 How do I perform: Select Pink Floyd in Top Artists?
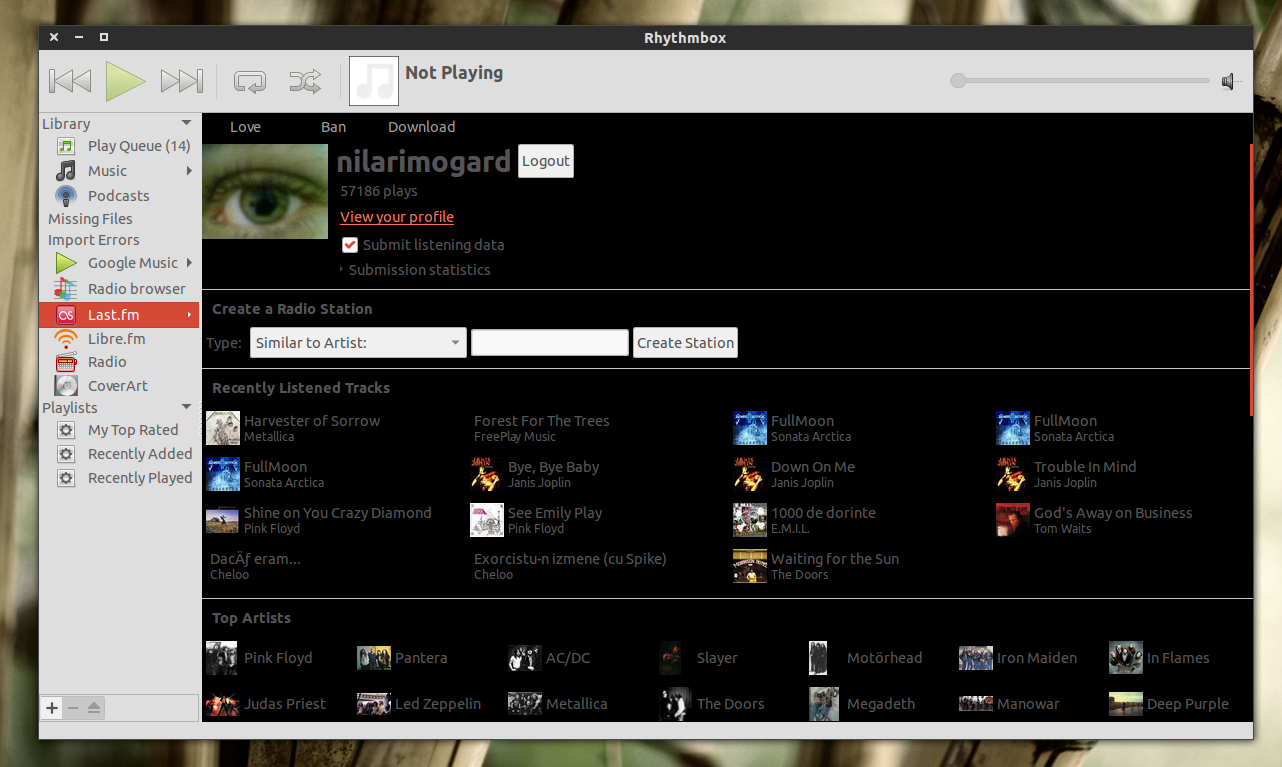click(x=278, y=658)
